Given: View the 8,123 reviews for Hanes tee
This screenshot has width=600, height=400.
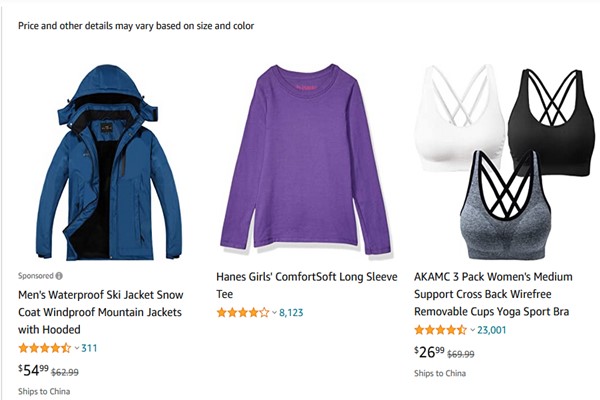Looking at the screenshot, I should click(x=292, y=312).
